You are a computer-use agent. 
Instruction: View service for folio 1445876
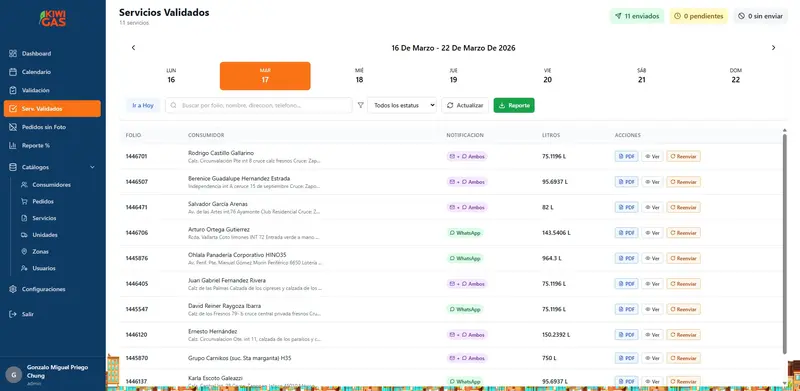652,258
